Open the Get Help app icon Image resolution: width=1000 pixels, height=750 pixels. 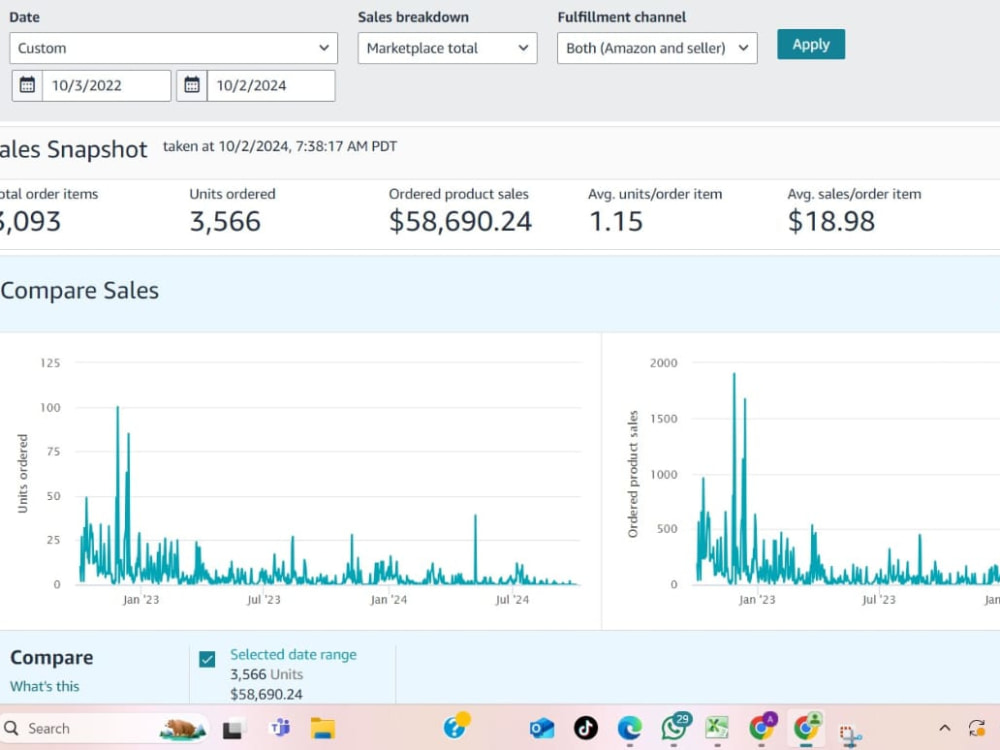(x=457, y=726)
